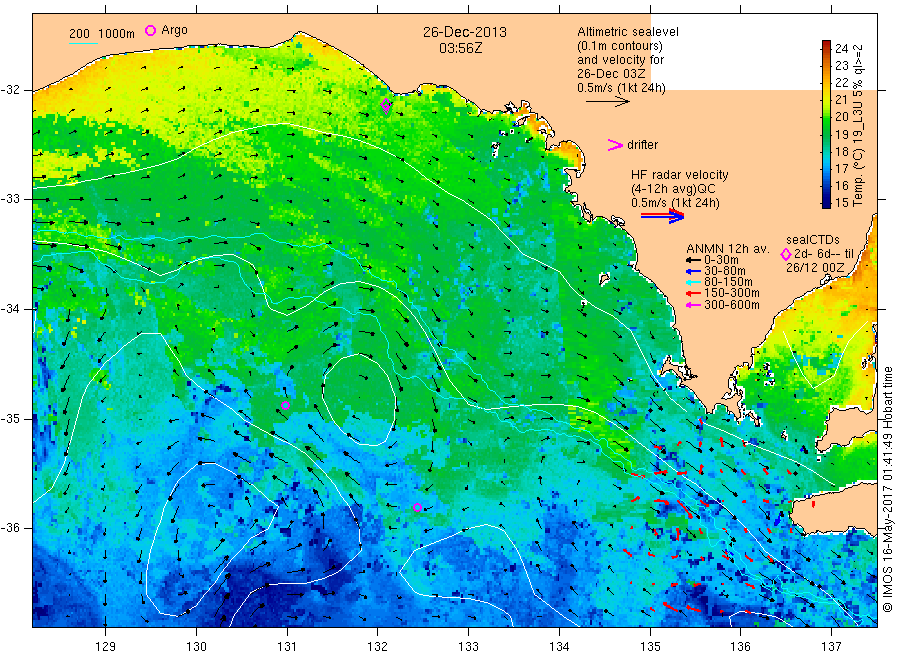The image size is (900, 660).
Task: Click '0.5m/s (1kt 24h)' under the altimetric legend
Action: [622, 88]
